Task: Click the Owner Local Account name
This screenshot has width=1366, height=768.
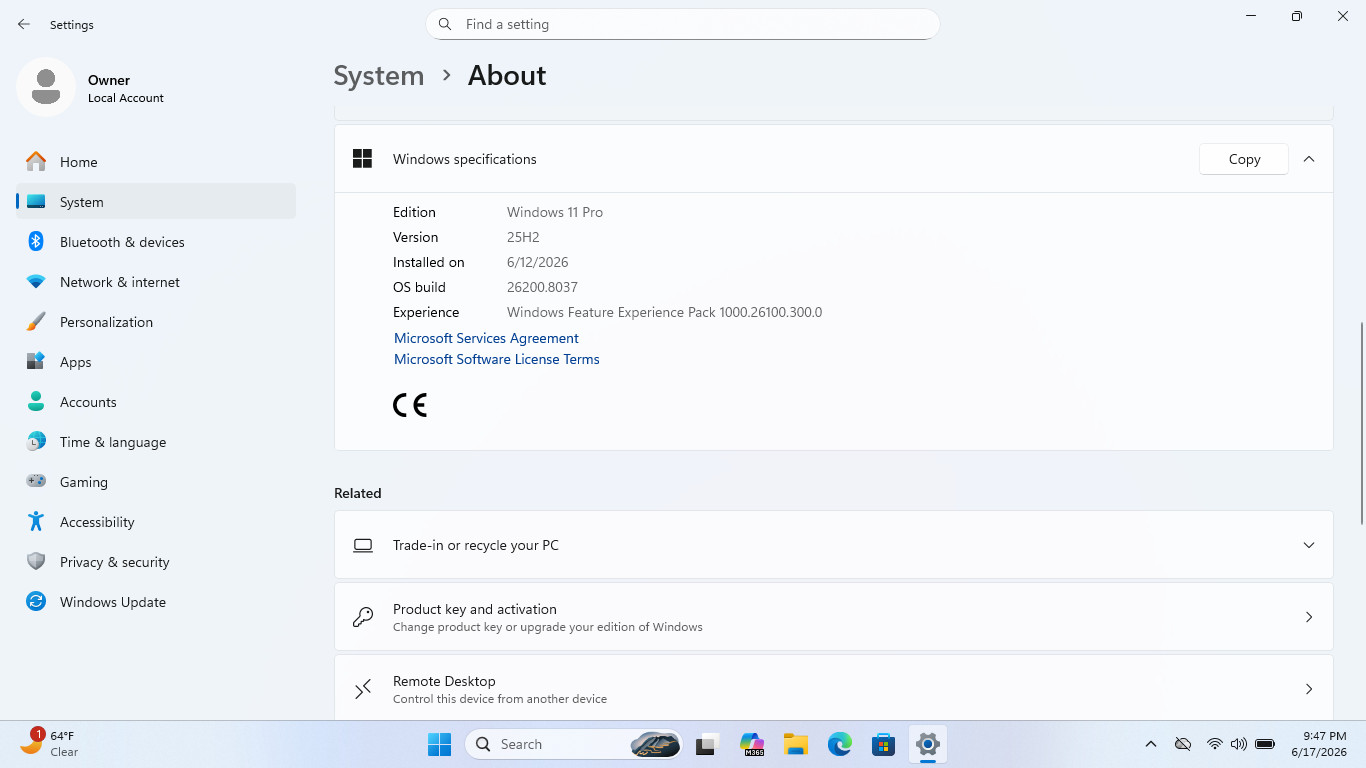Action: (126, 88)
